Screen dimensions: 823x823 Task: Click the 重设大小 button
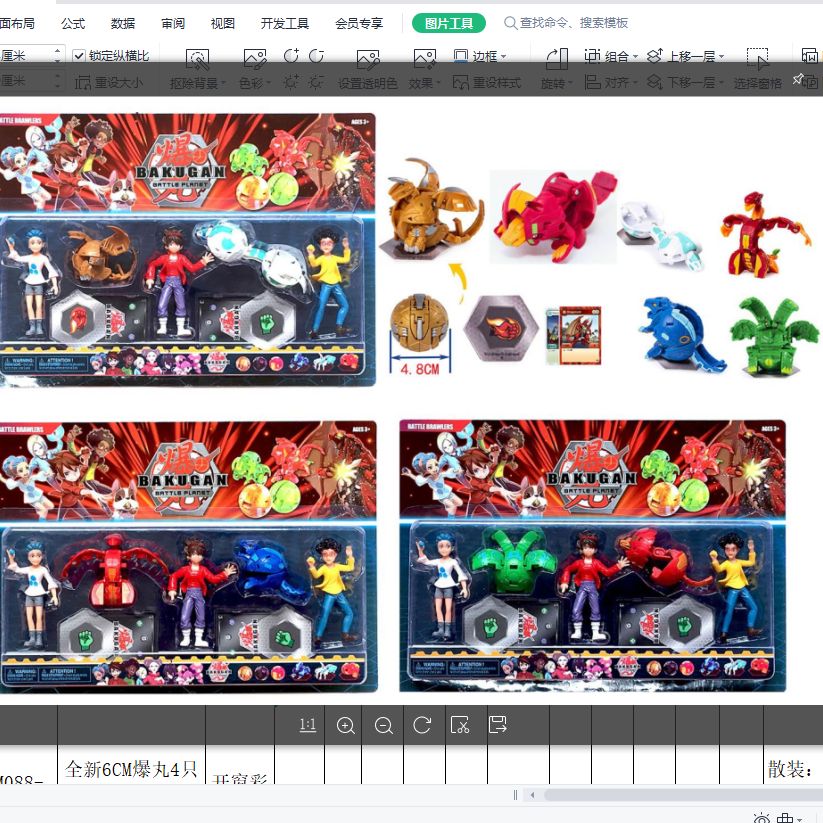(108, 82)
